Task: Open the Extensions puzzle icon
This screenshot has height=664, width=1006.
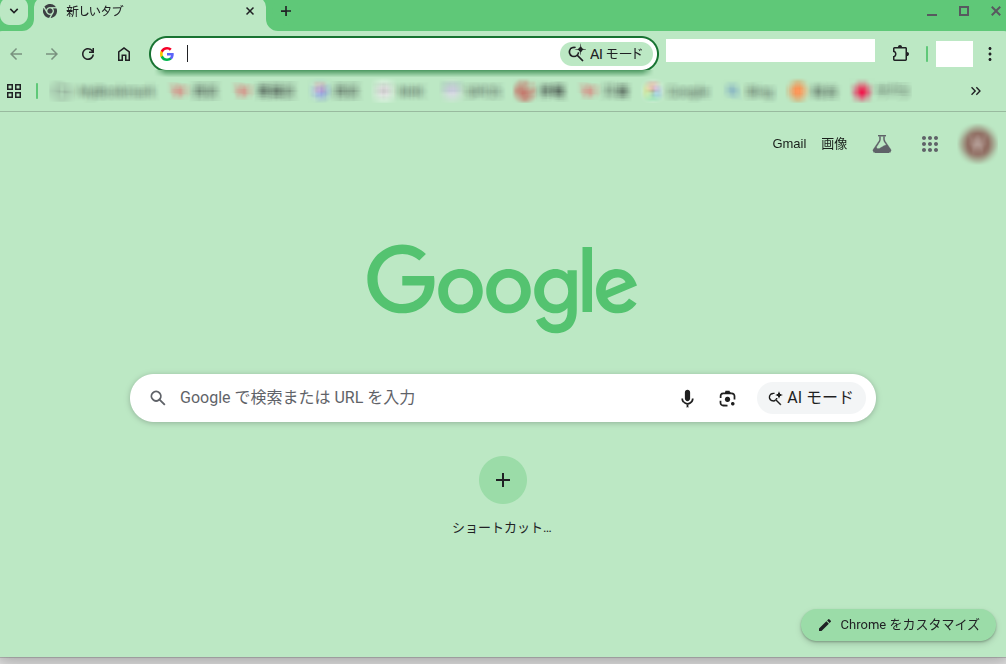Action: coord(900,54)
